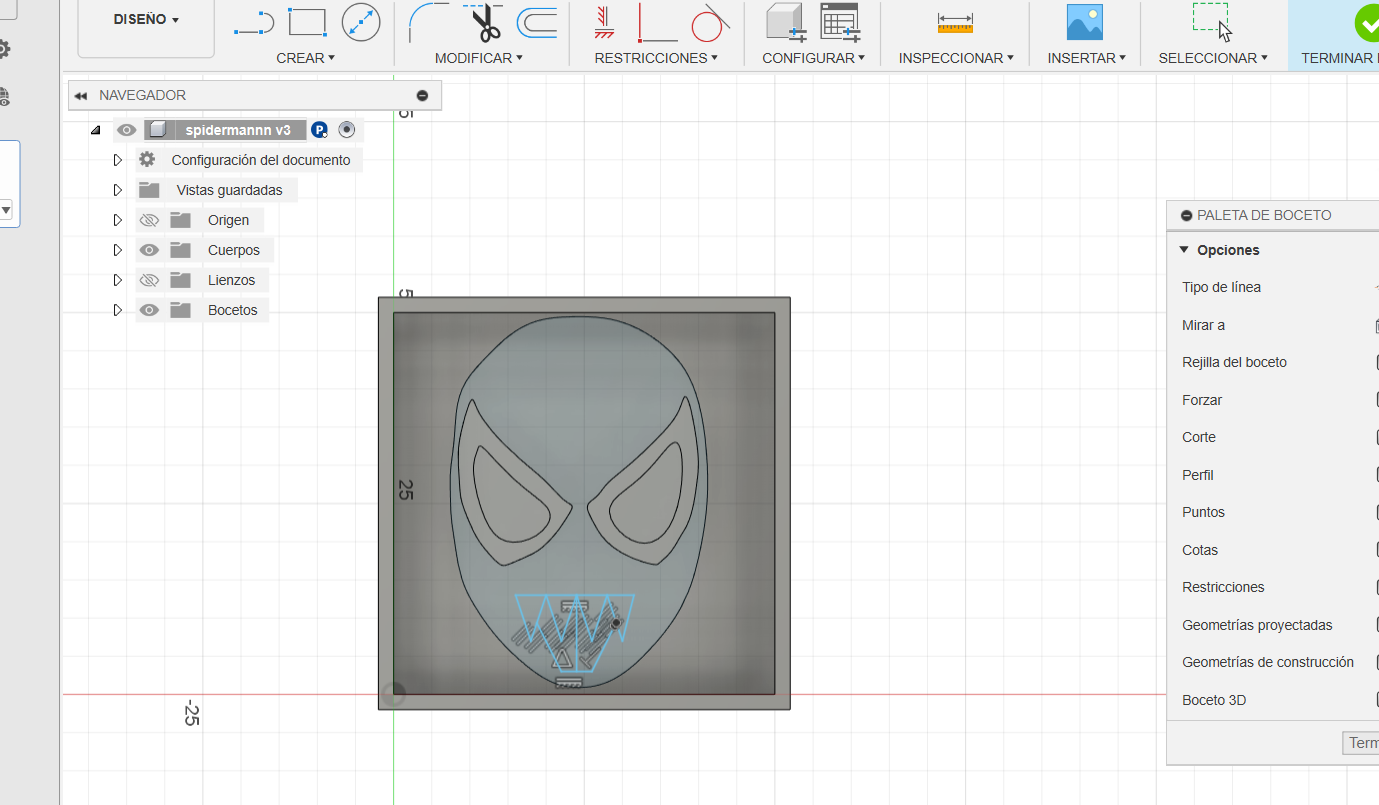This screenshot has width=1379, height=805.
Task: Open the SELECCIONAR menu
Action: (x=1213, y=58)
